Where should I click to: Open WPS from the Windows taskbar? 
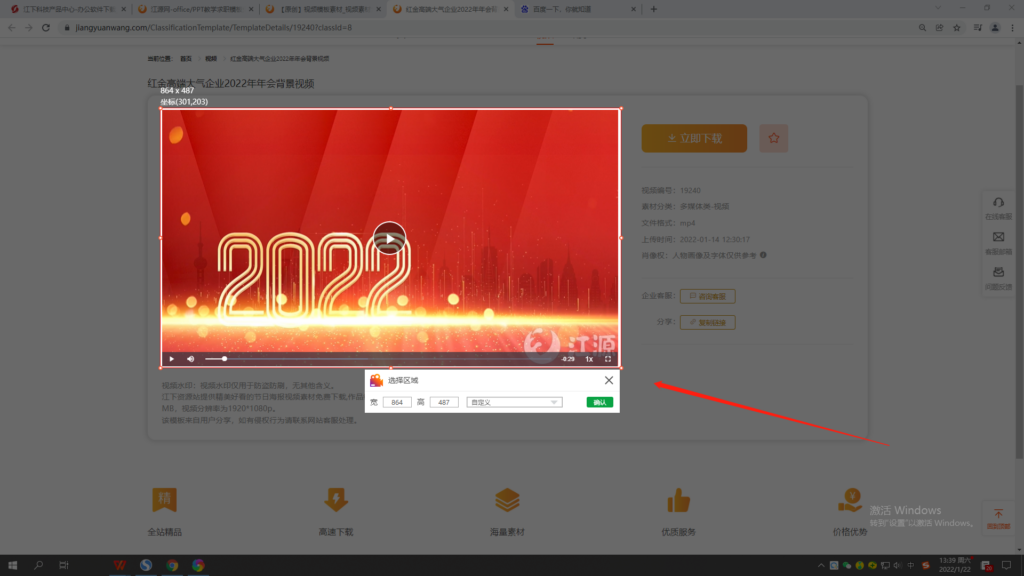[120, 565]
